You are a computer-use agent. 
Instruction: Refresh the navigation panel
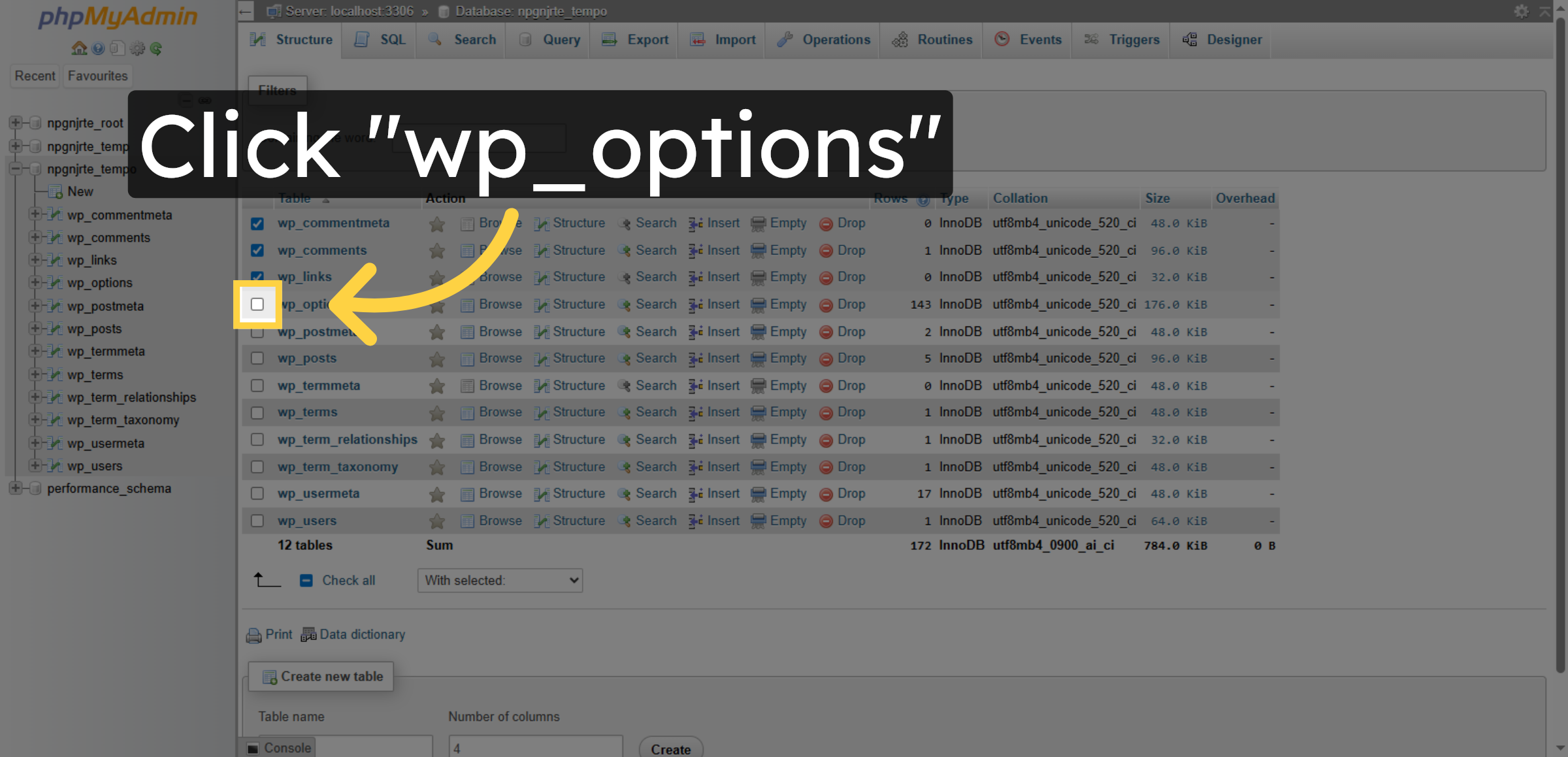pyautogui.click(x=156, y=48)
